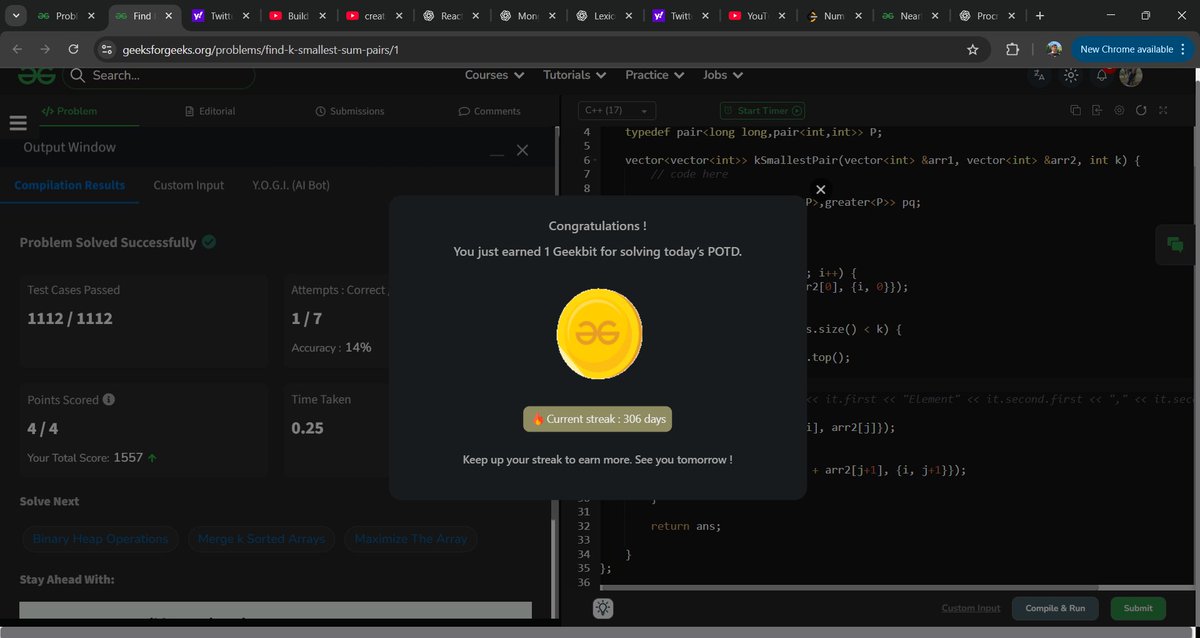Click the 1112 / 1112 test cases text
This screenshot has width=1200, height=638.
[x=70, y=319]
